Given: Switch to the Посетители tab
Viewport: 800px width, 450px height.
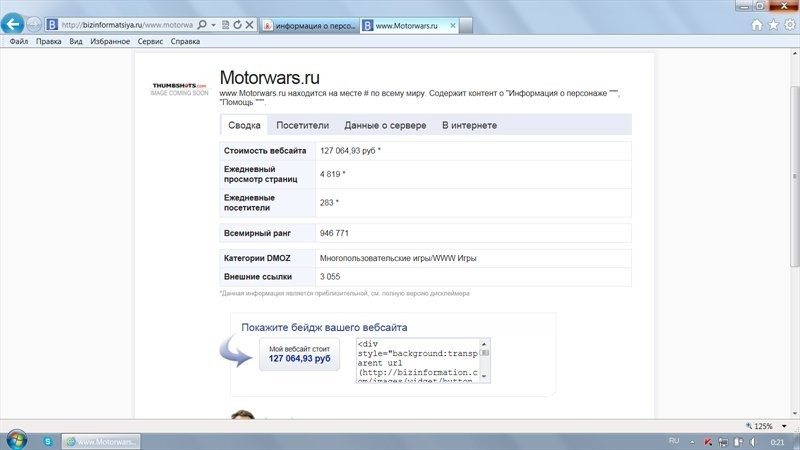Looking at the screenshot, I should [303, 125].
